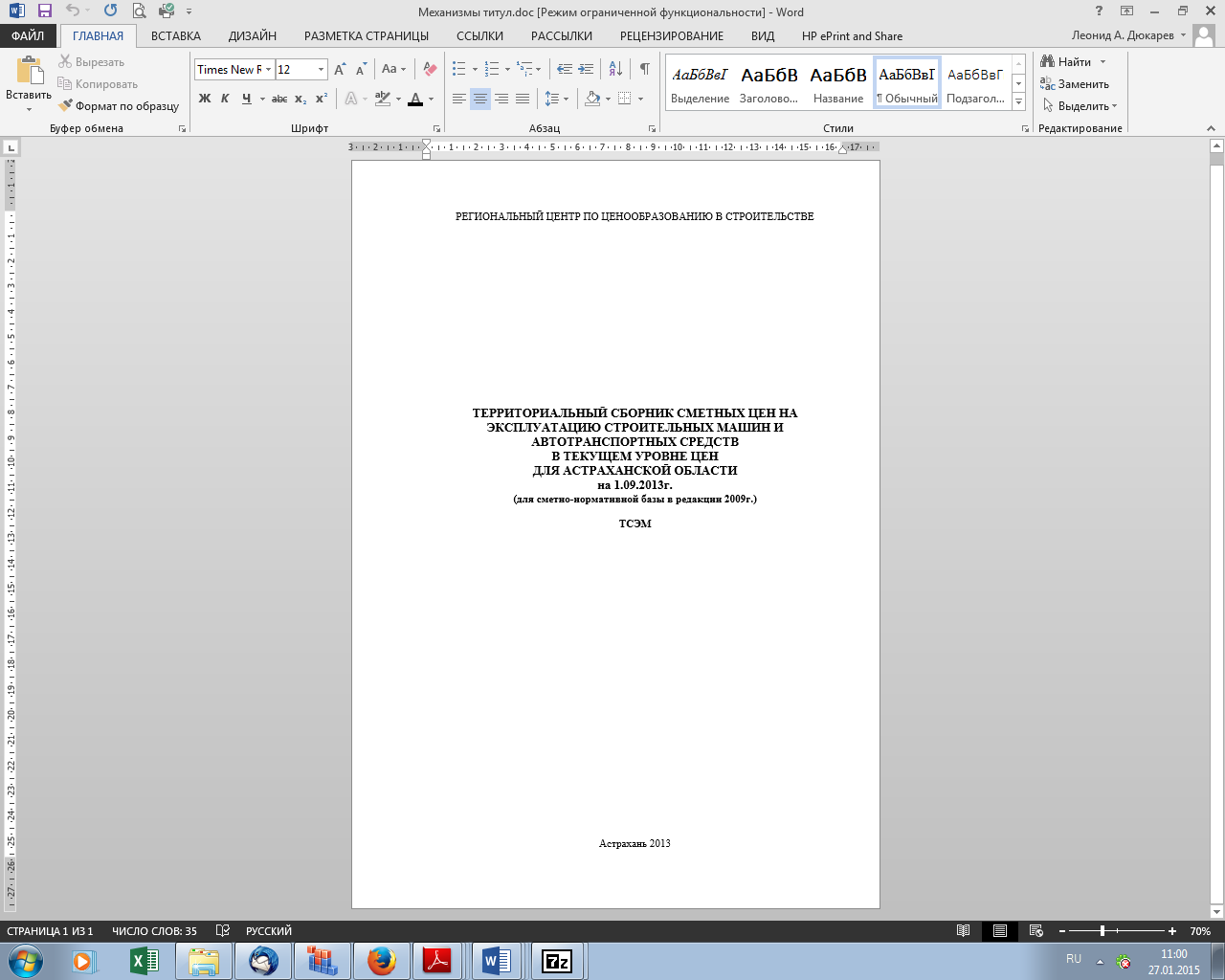
Task: Open the font size dropdown
Action: click(x=321, y=70)
